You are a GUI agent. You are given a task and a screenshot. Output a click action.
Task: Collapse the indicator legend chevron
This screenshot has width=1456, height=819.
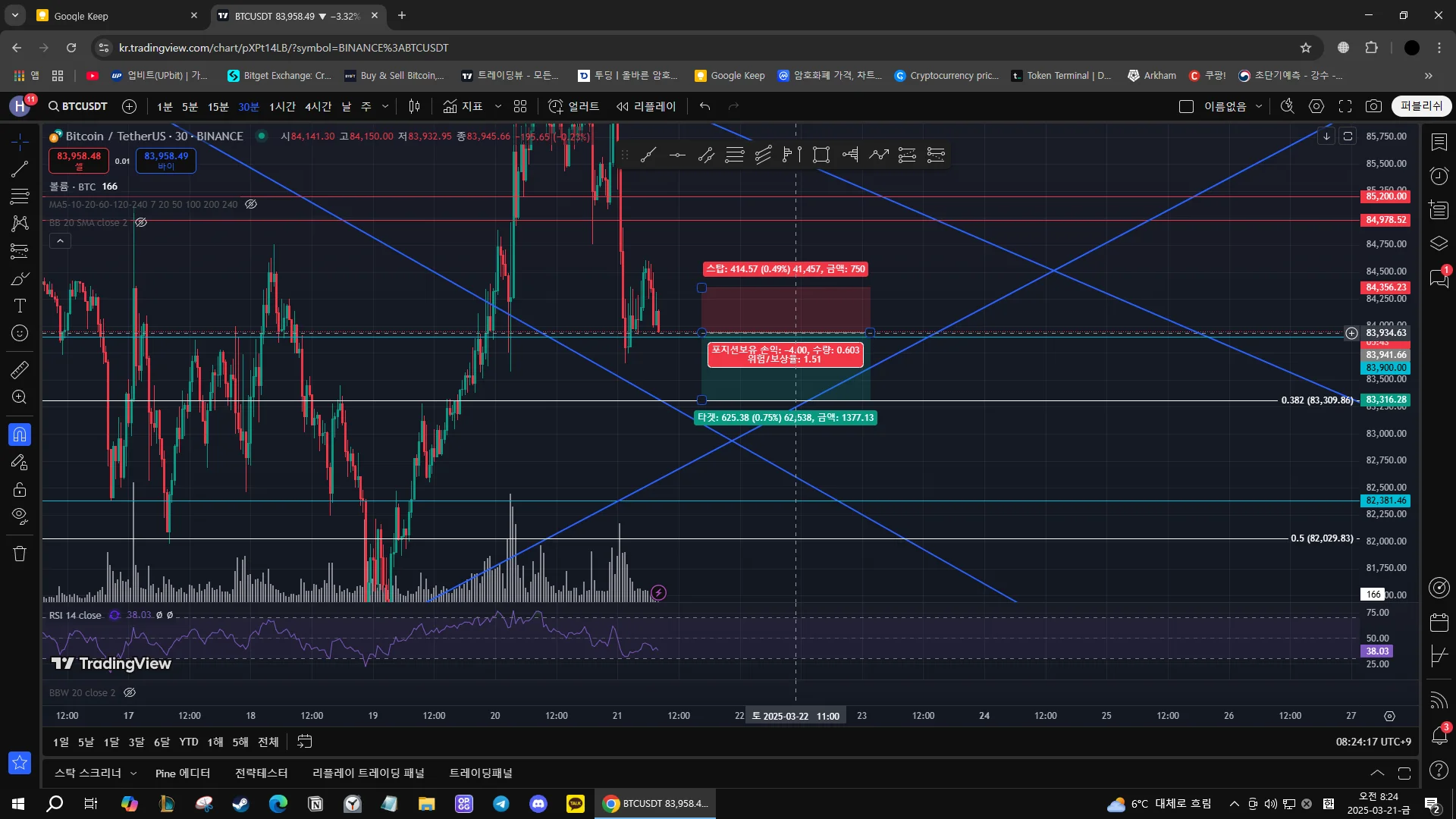pyautogui.click(x=61, y=241)
